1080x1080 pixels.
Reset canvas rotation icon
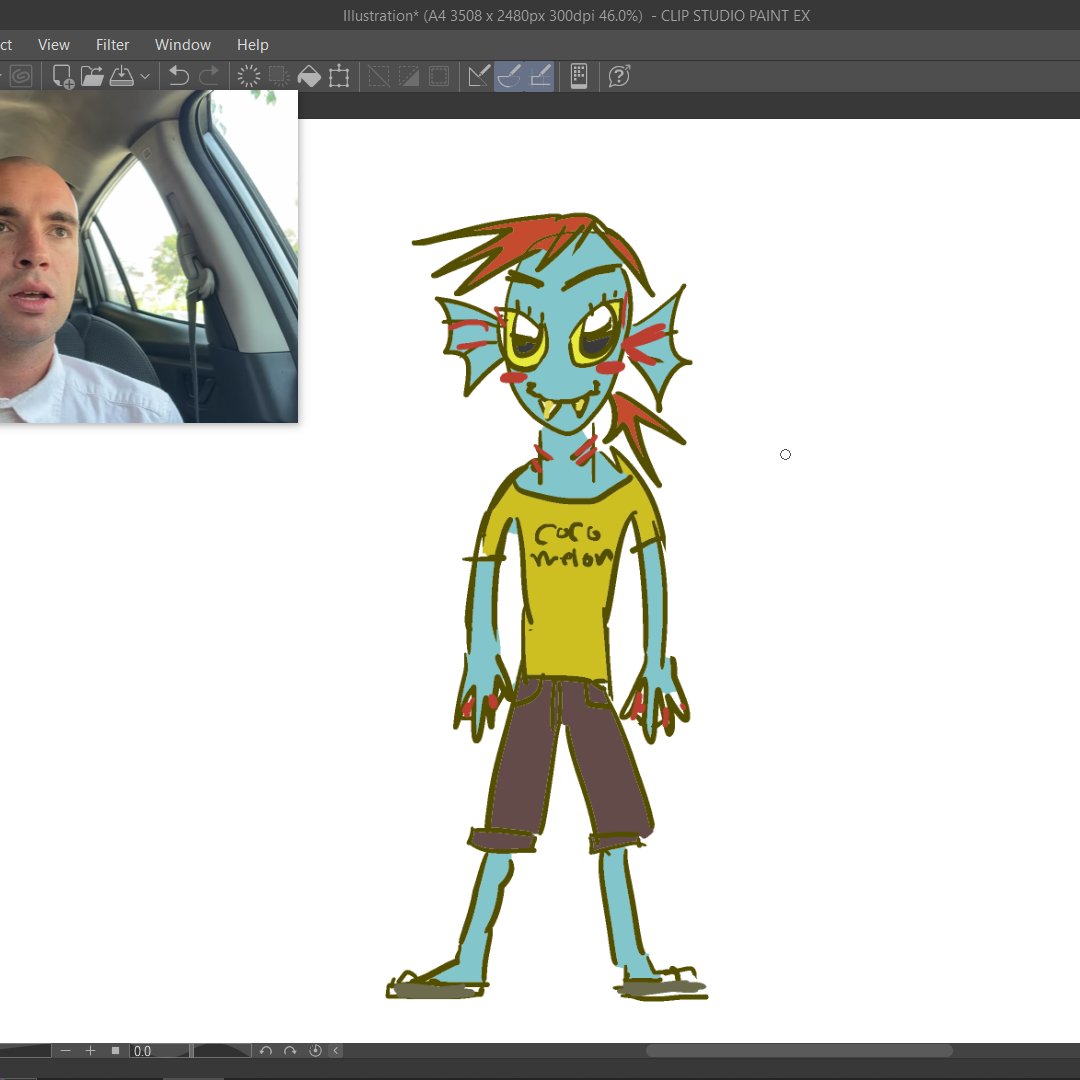(315, 1050)
